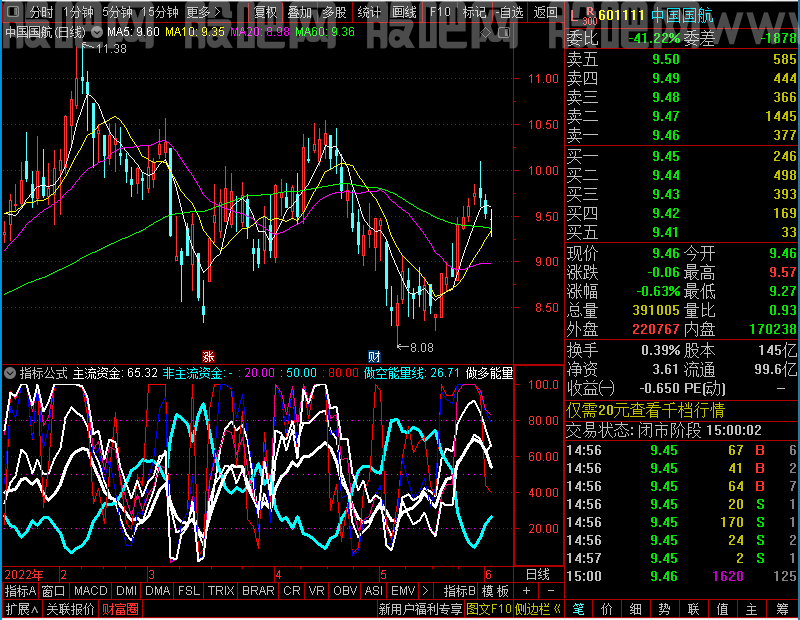Image resolution: width=800 pixels, height=620 pixels.
Task: Switch indicator to ASI
Action: (373, 590)
